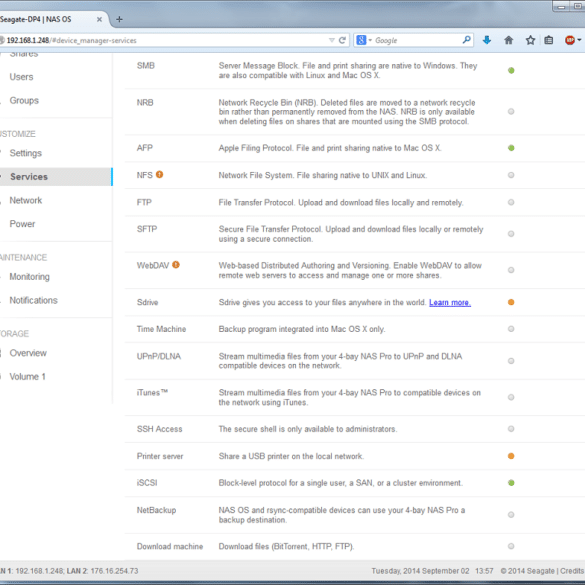Click the Google search input field
Viewport: 585px width, 585px height.
coord(417,40)
